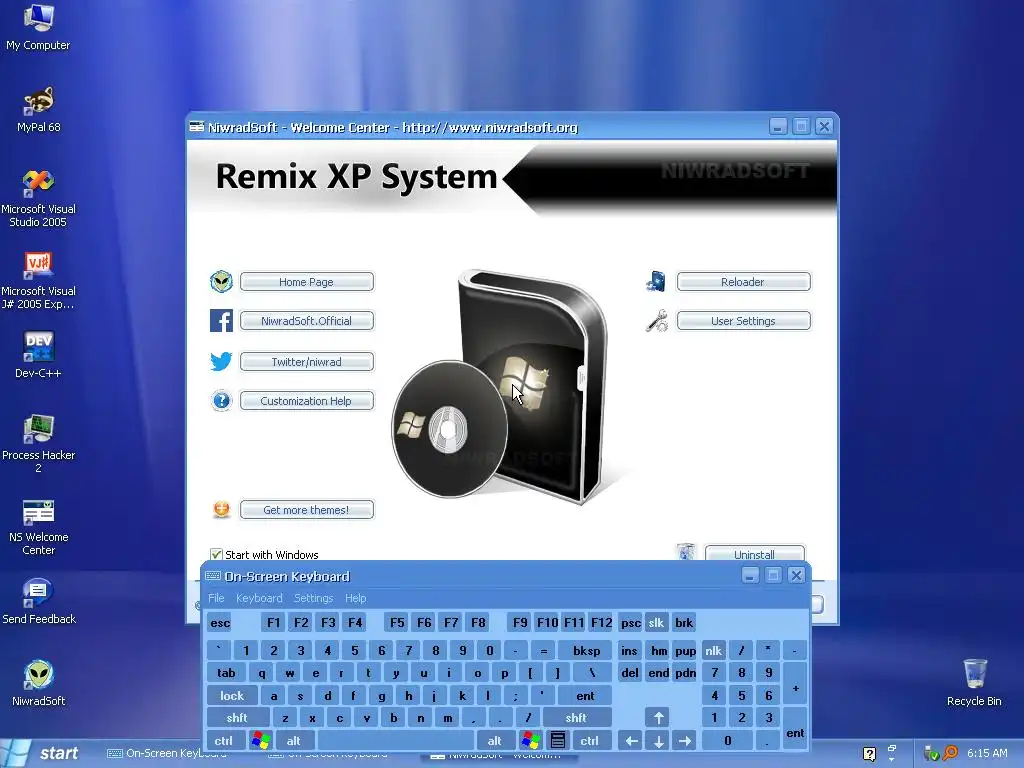Image resolution: width=1024 pixels, height=768 pixels.
Task: Click the Twitter bird icon
Action: [x=221, y=361]
